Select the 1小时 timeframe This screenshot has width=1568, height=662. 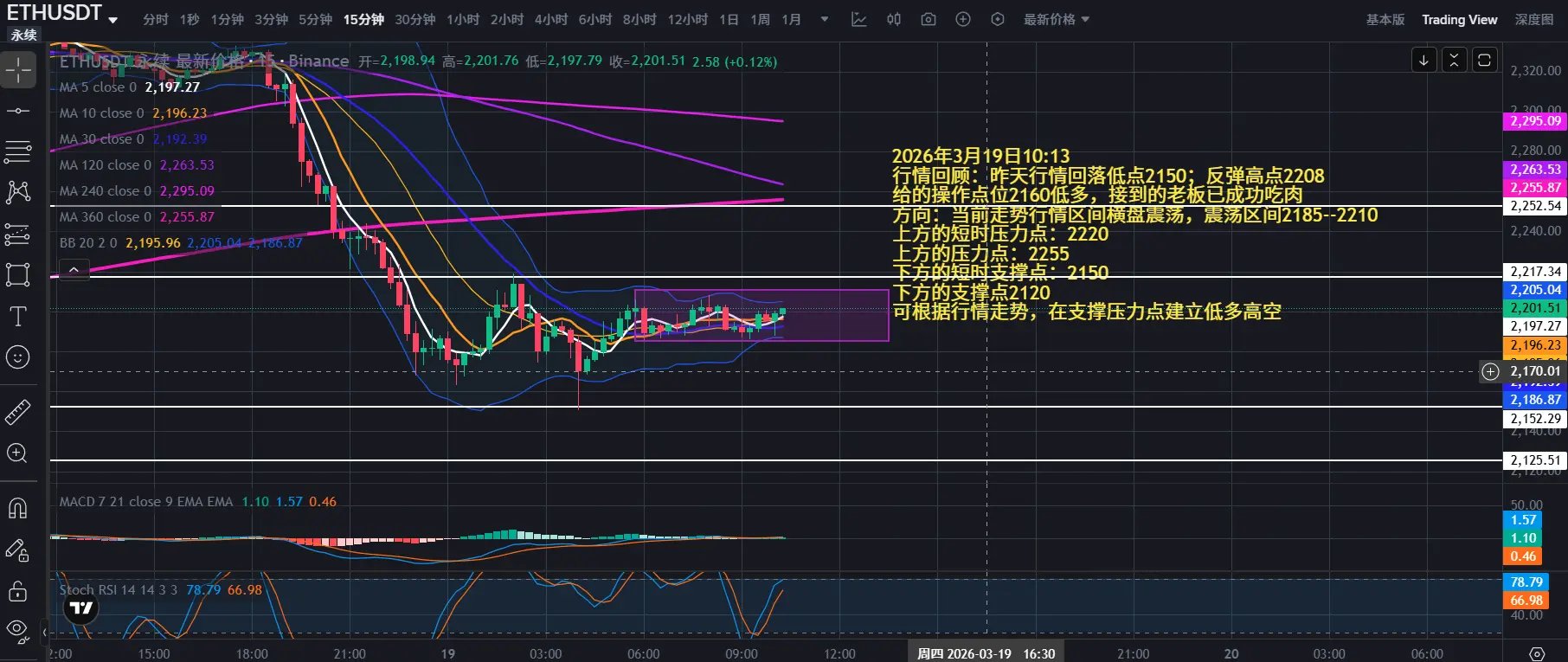click(x=463, y=19)
